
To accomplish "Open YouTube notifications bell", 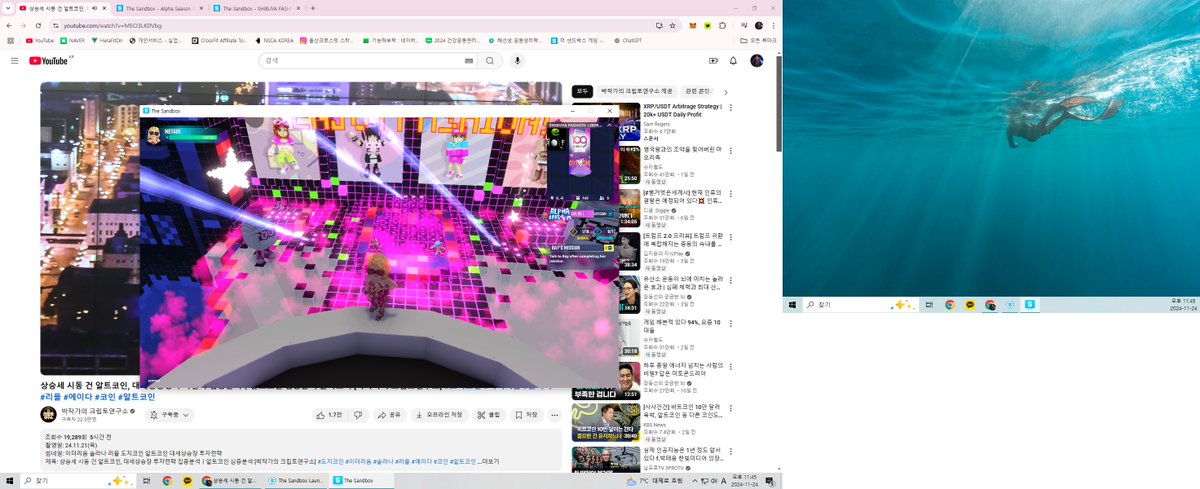I will 733,61.
